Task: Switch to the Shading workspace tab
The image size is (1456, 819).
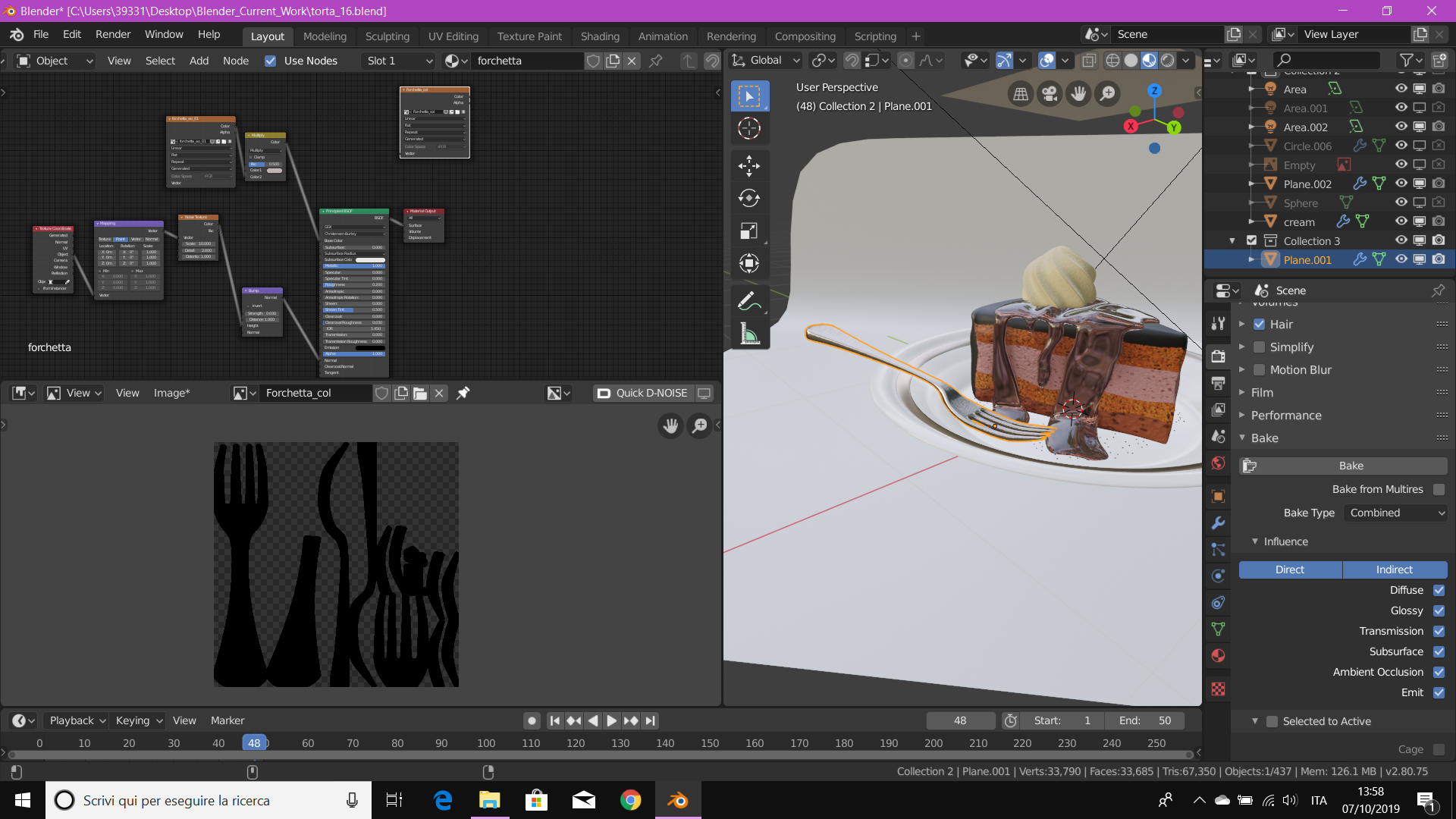Action: point(599,36)
